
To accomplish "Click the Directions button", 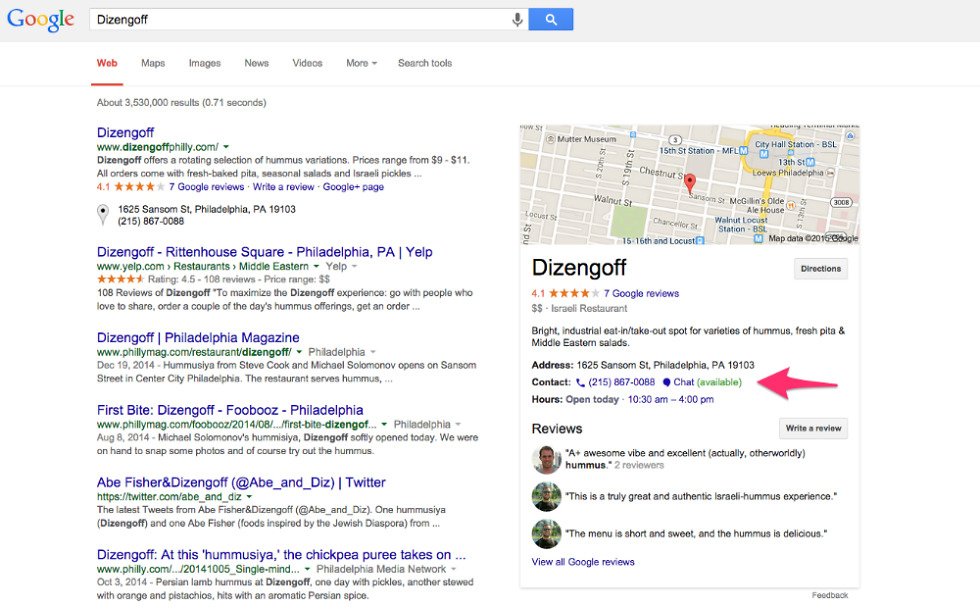I will 820,268.
